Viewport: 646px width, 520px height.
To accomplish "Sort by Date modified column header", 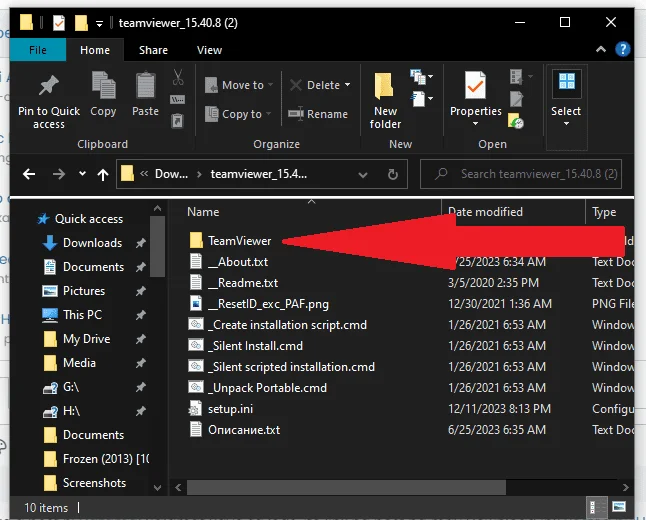I will pyautogui.click(x=485, y=212).
